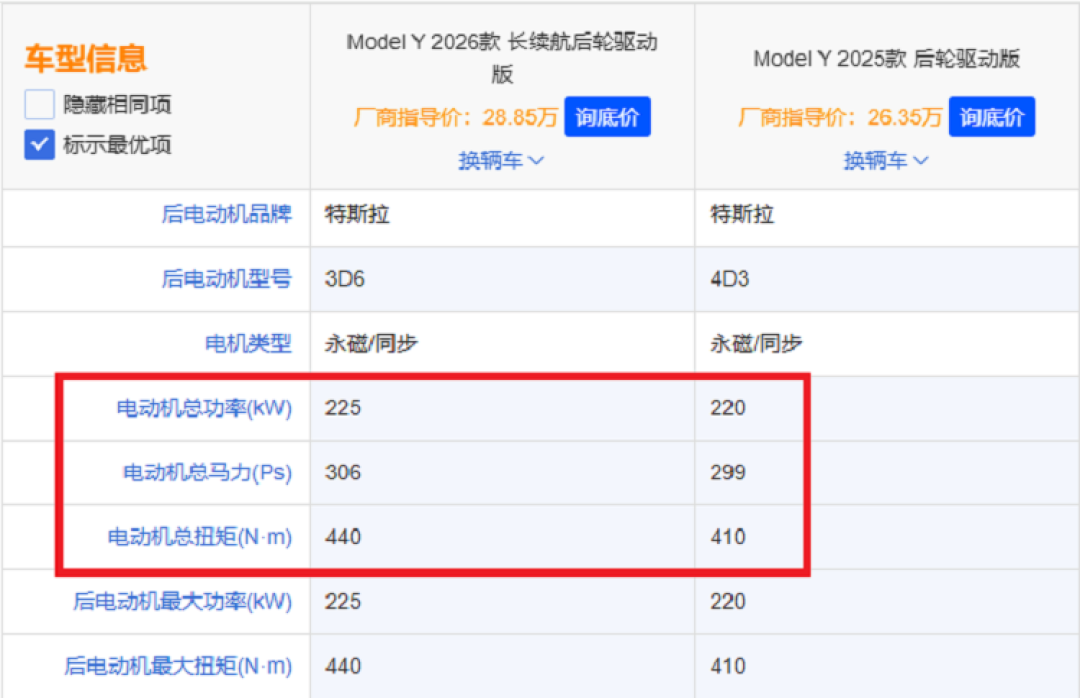Open Model Y 2026款 长续航后轮驱动版 title

click(x=502, y=57)
